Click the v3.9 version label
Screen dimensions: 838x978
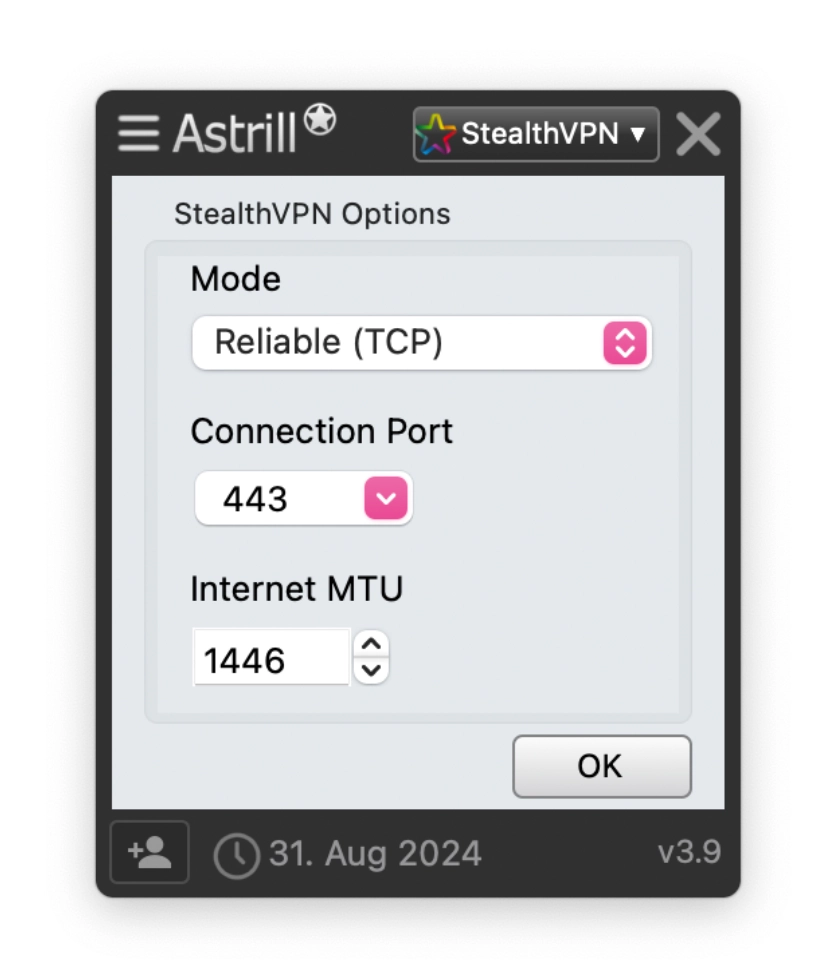(690, 851)
